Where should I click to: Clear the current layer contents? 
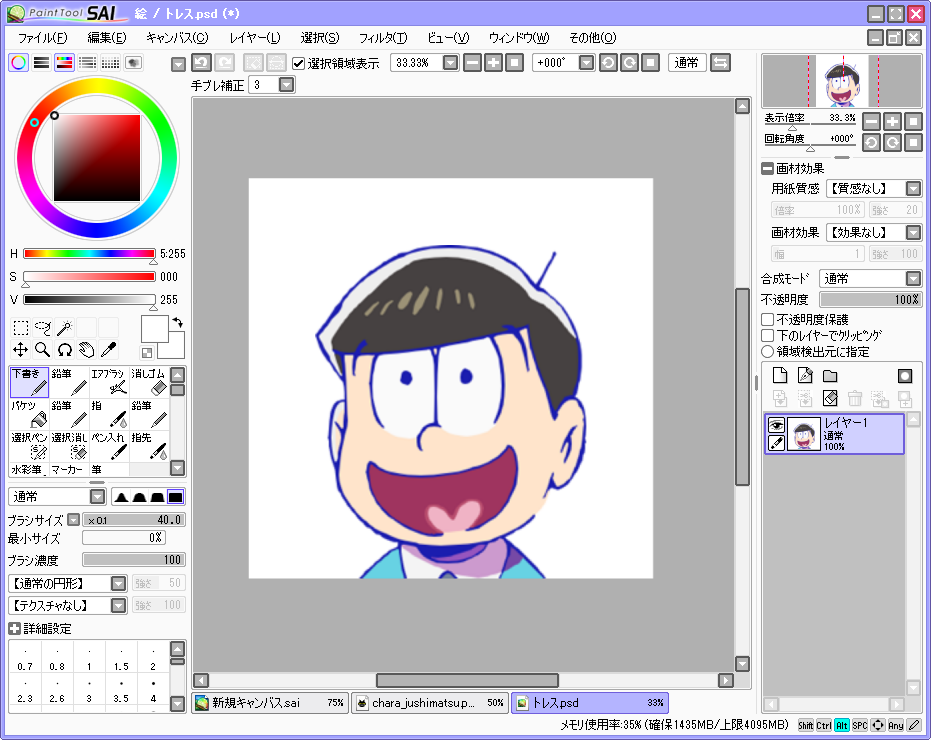[830, 398]
